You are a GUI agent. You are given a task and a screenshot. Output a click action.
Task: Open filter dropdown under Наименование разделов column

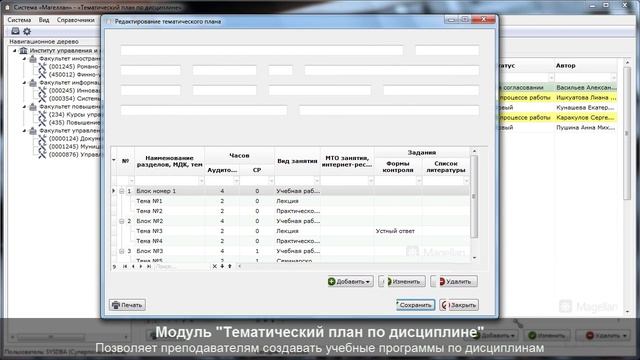201,180
